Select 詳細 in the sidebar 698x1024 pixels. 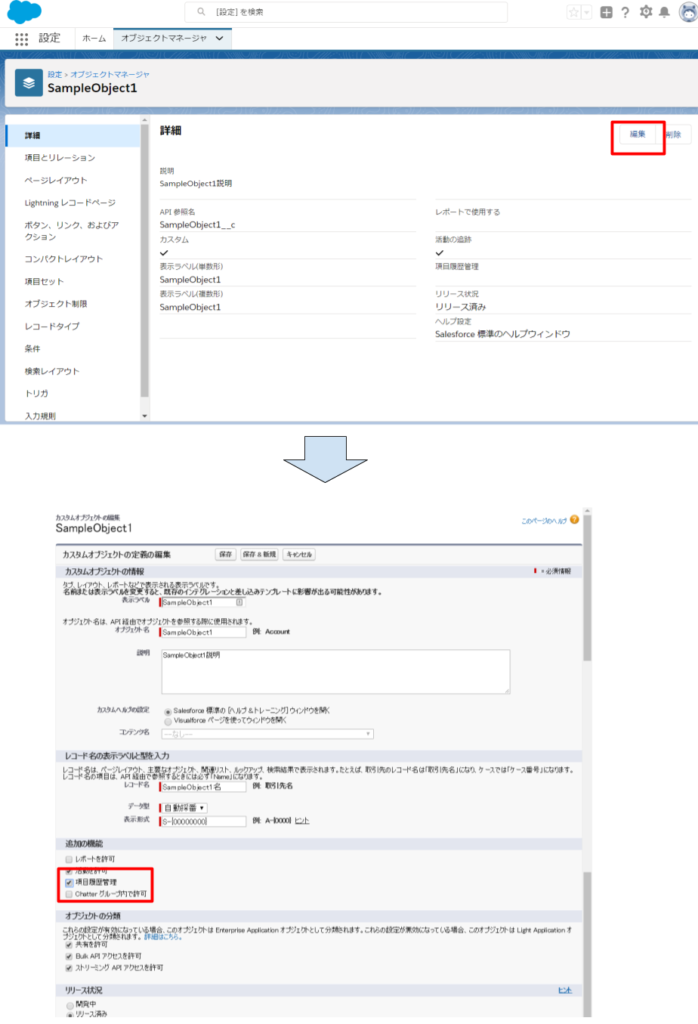click(x=72, y=135)
